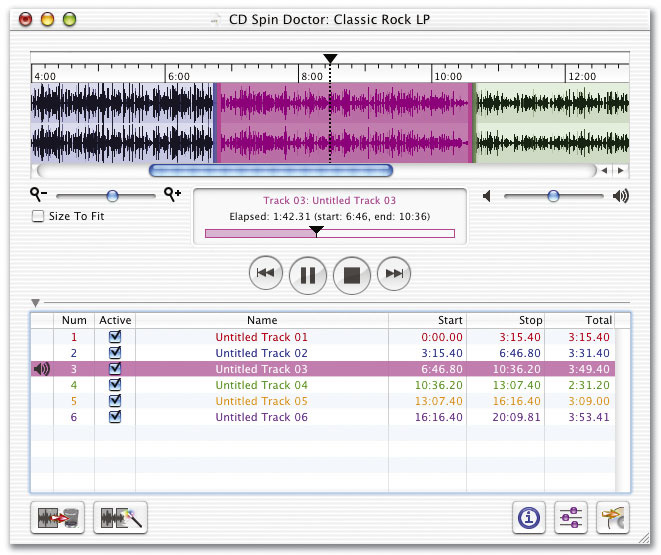The image size is (661, 555).
Task: Click the 10:00 label on the timeline ruler
Action: click(448, 76)
